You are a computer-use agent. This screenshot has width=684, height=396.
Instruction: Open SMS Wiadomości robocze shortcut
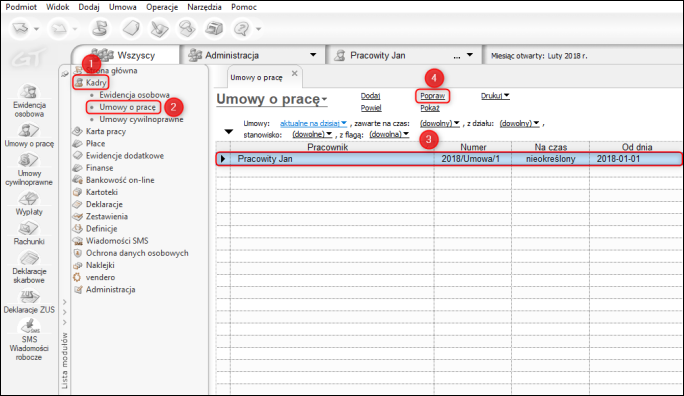[x=29, y=340]
